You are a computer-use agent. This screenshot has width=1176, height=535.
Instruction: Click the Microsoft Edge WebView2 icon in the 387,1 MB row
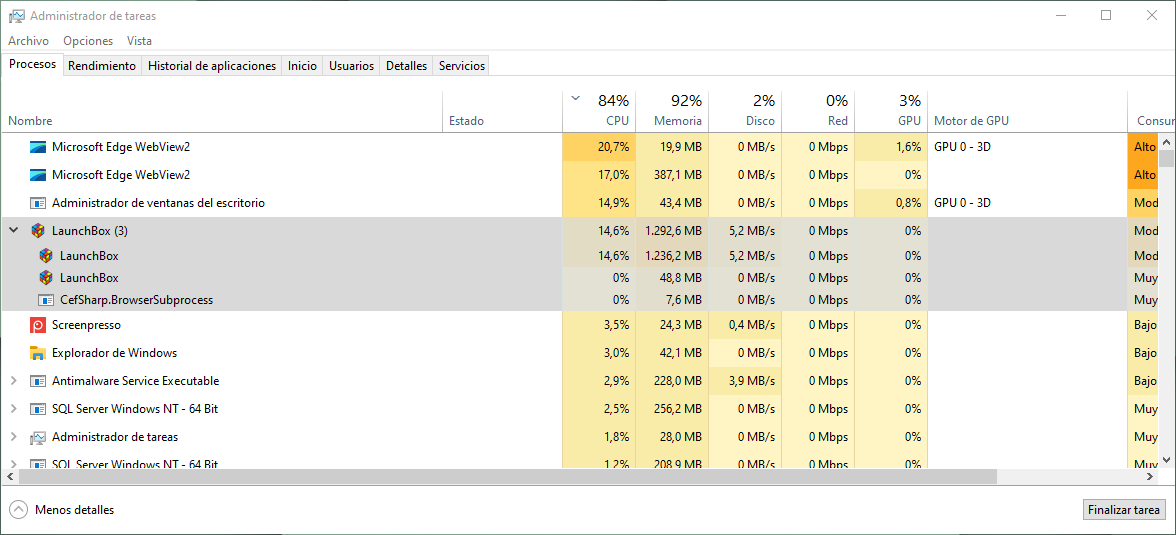click(x=38, y=175)
